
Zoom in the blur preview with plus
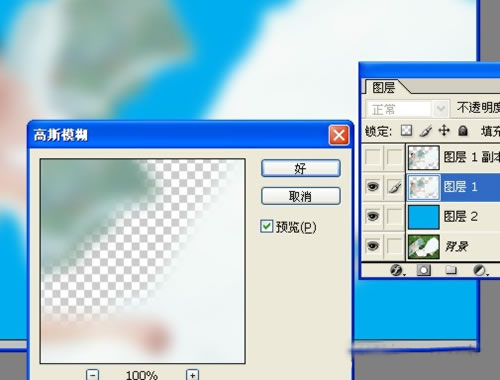(x=192, y=375)
